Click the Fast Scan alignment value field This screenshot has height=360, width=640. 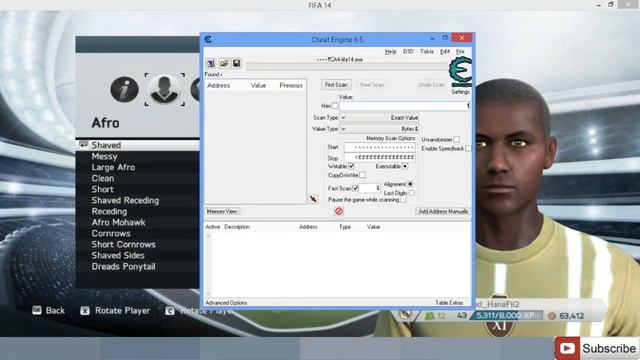tap(369, 188)
